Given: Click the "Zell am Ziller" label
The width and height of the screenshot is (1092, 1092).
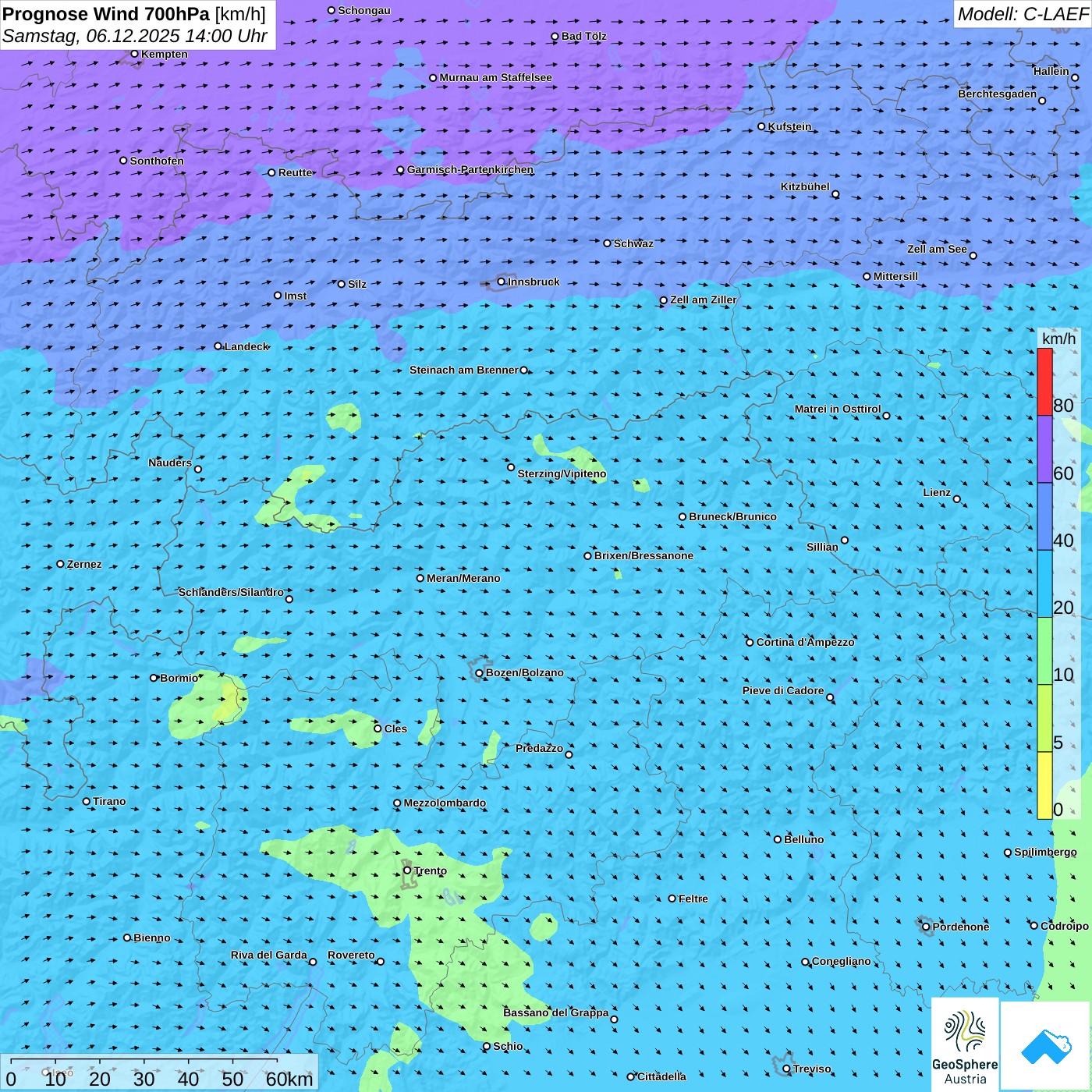Looking at the screenshot, I should [x=703, y=300].
